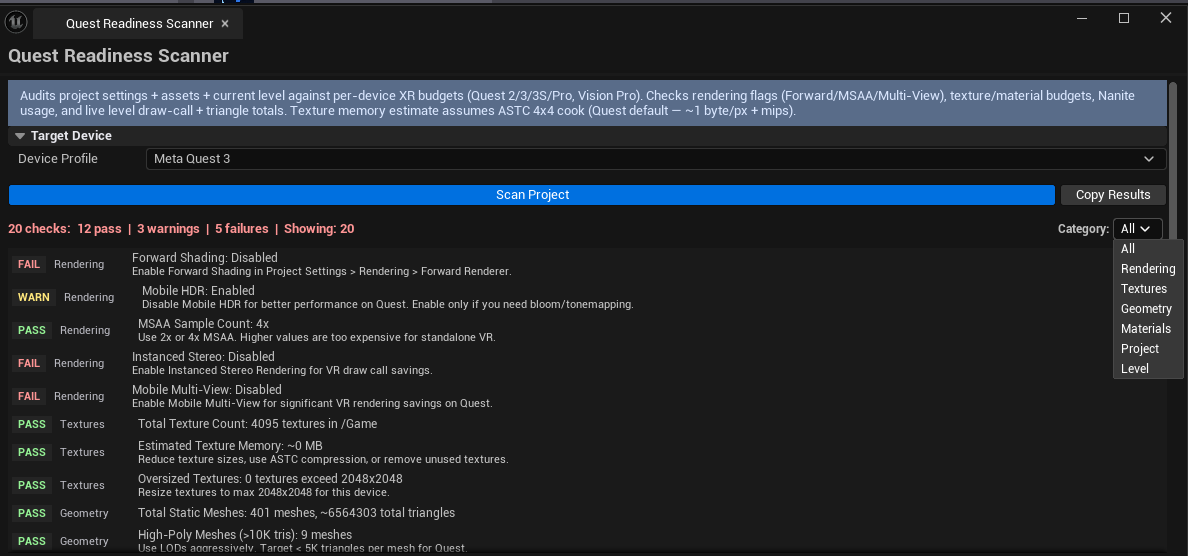
Task: Choose All in the Category list
Action: click(x=1127, y=248)
